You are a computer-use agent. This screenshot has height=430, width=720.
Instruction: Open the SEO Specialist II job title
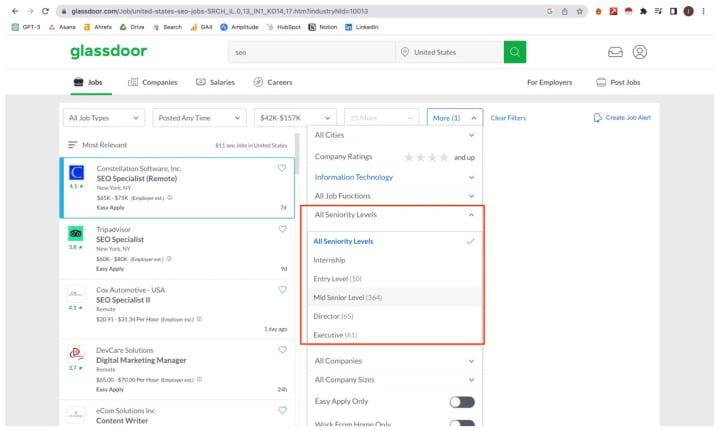[123, 300]
